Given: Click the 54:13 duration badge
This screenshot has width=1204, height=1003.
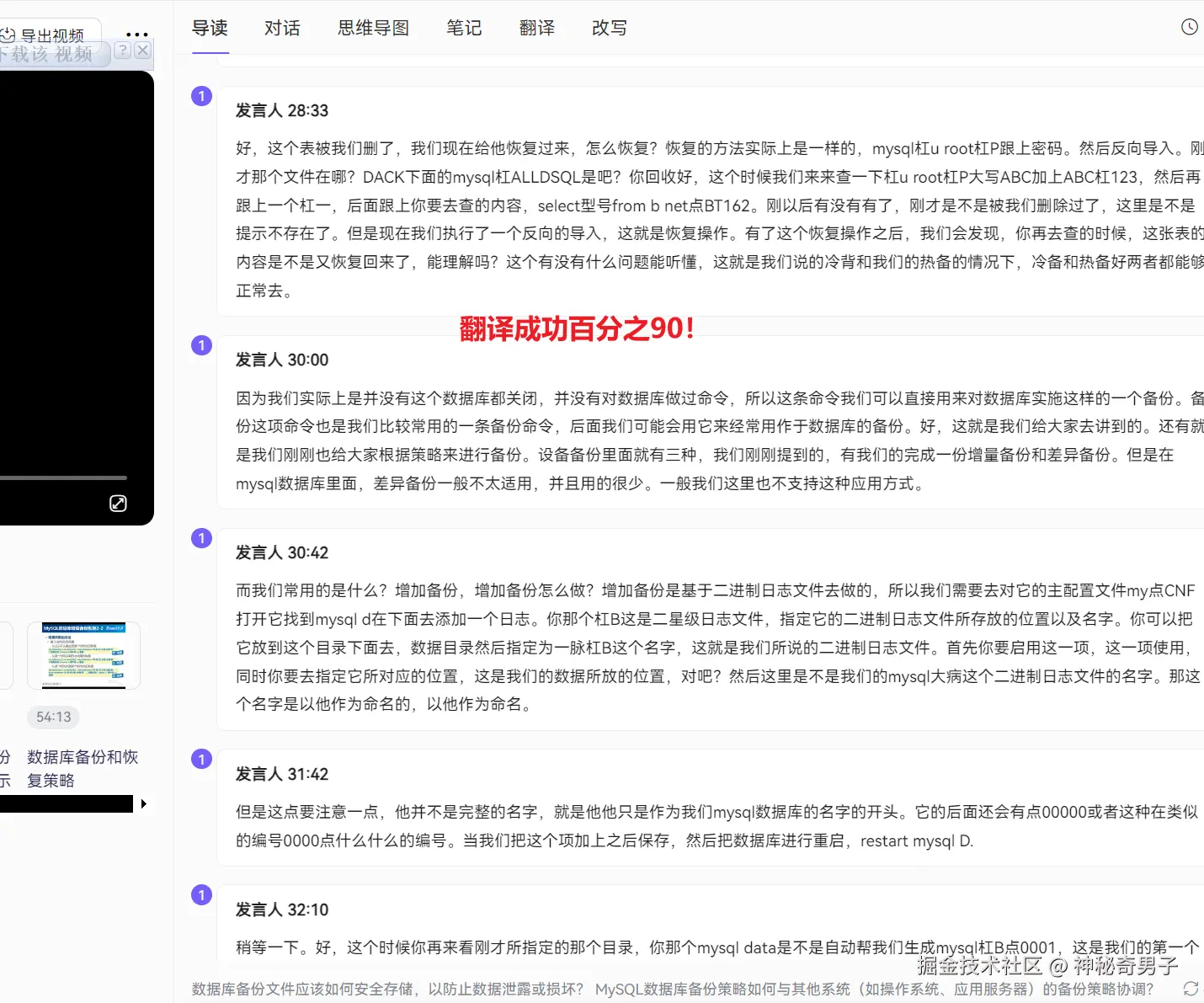Looking at the screenshot, I should point(54,717).
